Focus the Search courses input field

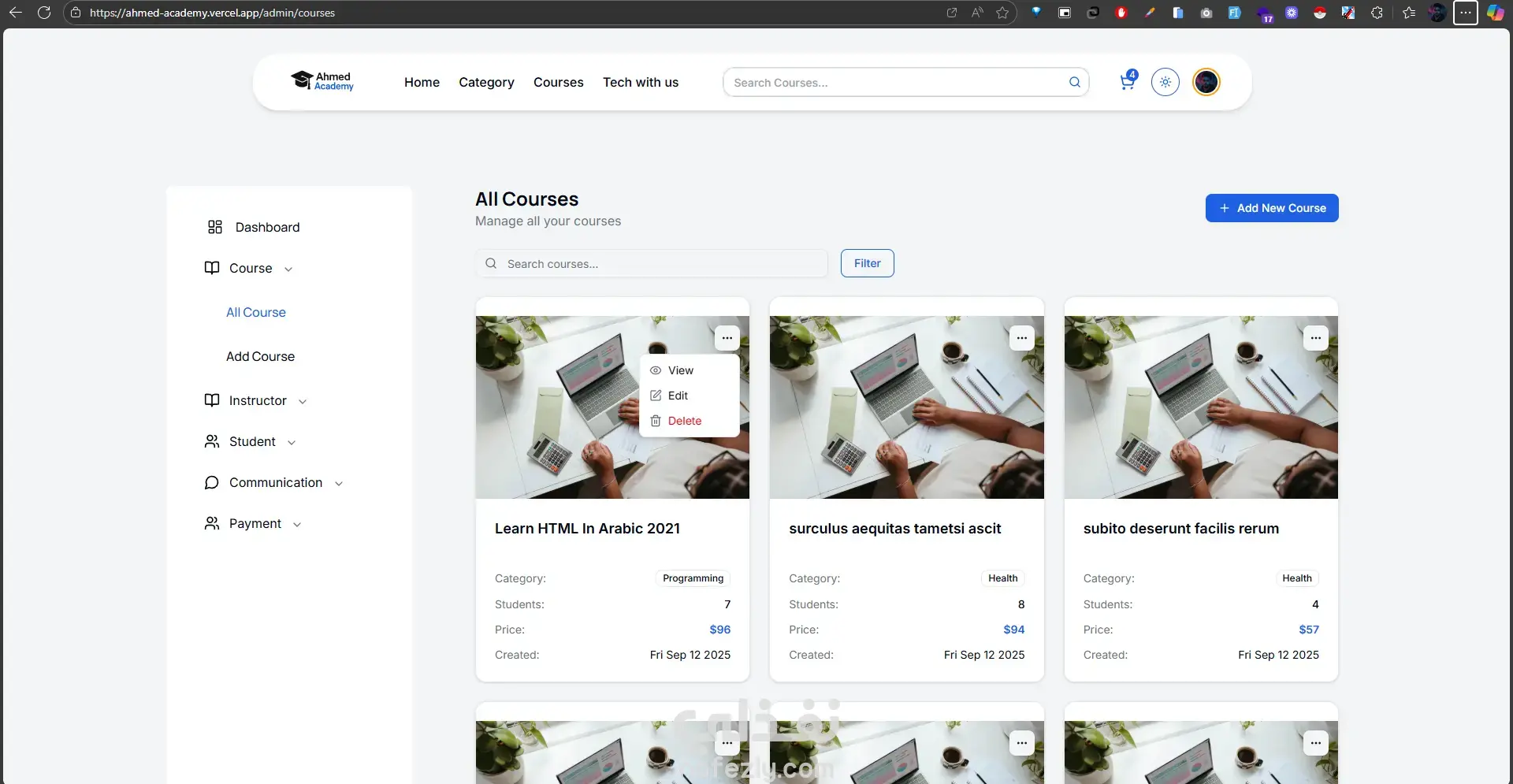click(x=651, y=263)
